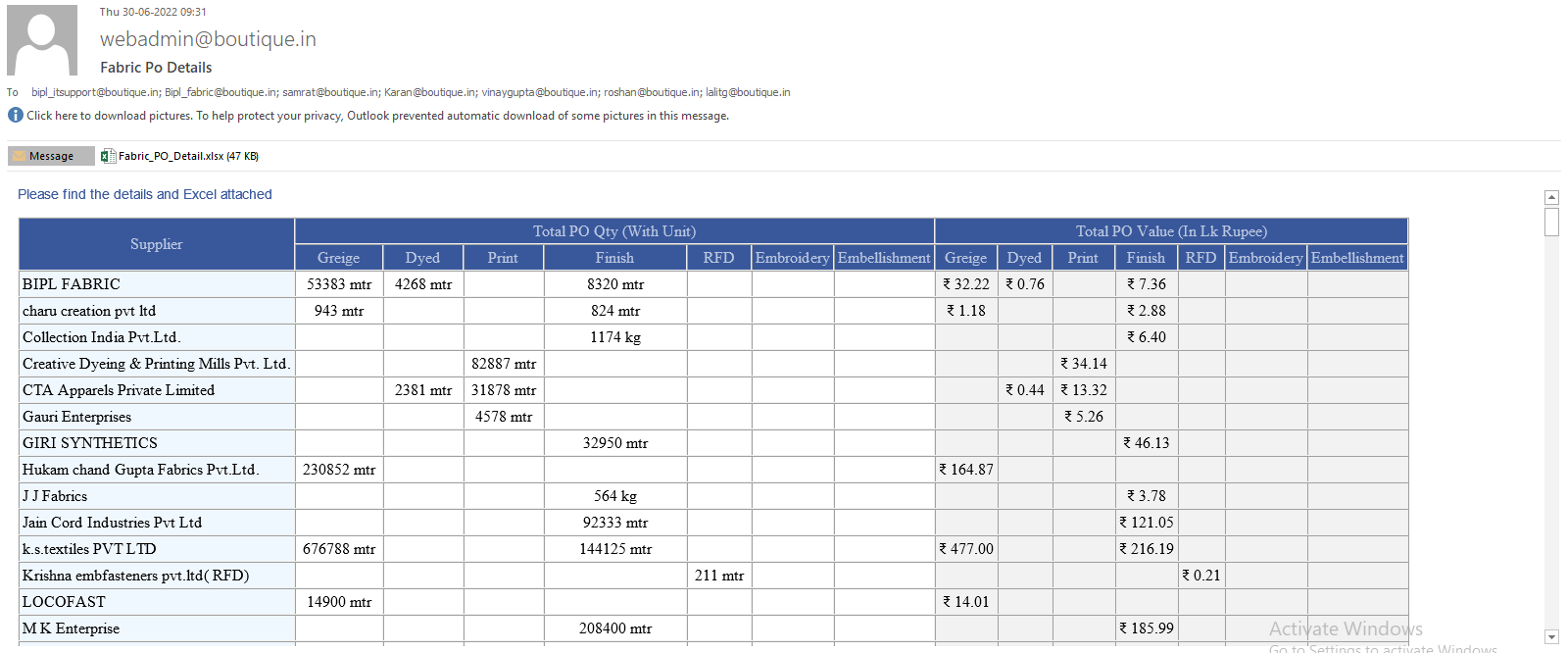This screenshot has width=1568, height=653.
Task: Select recipient Bipl_fabric@boutique.in
Action: pyautogui.click(x=221, y=92)
